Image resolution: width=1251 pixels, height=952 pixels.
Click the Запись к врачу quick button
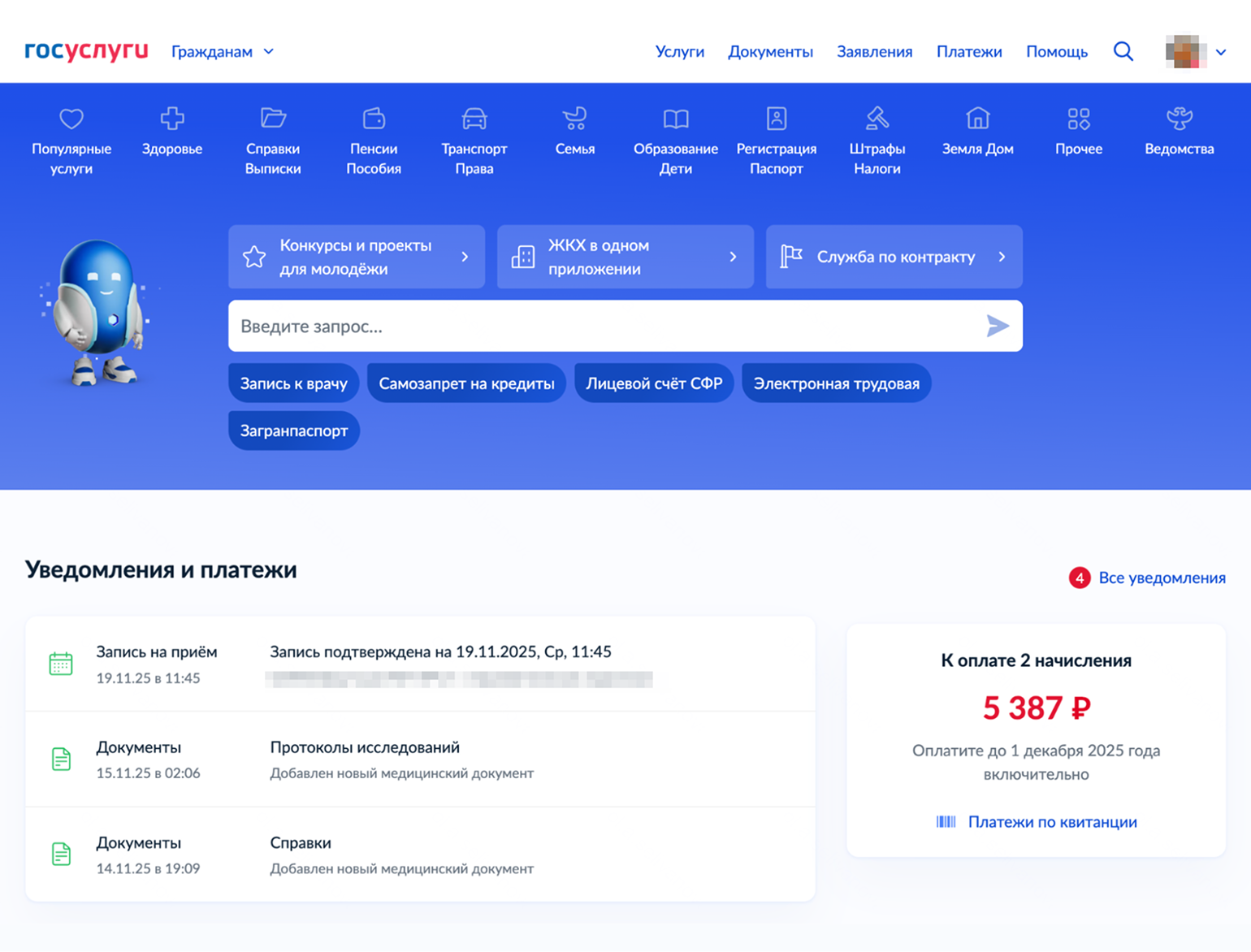pyautogui.click(x=293, y=383)
